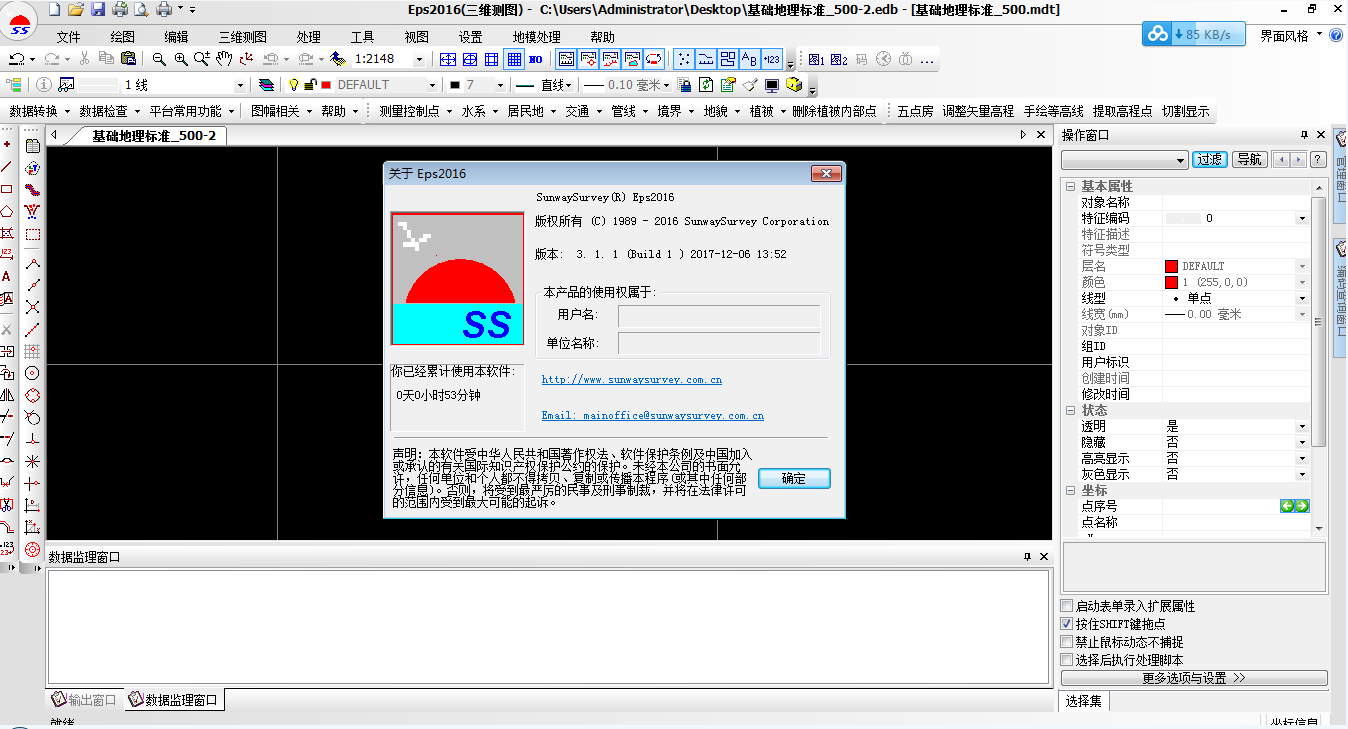Click 确定 in the About dialog
Viewport: 1348px width, 729px height.
[794, 478]
